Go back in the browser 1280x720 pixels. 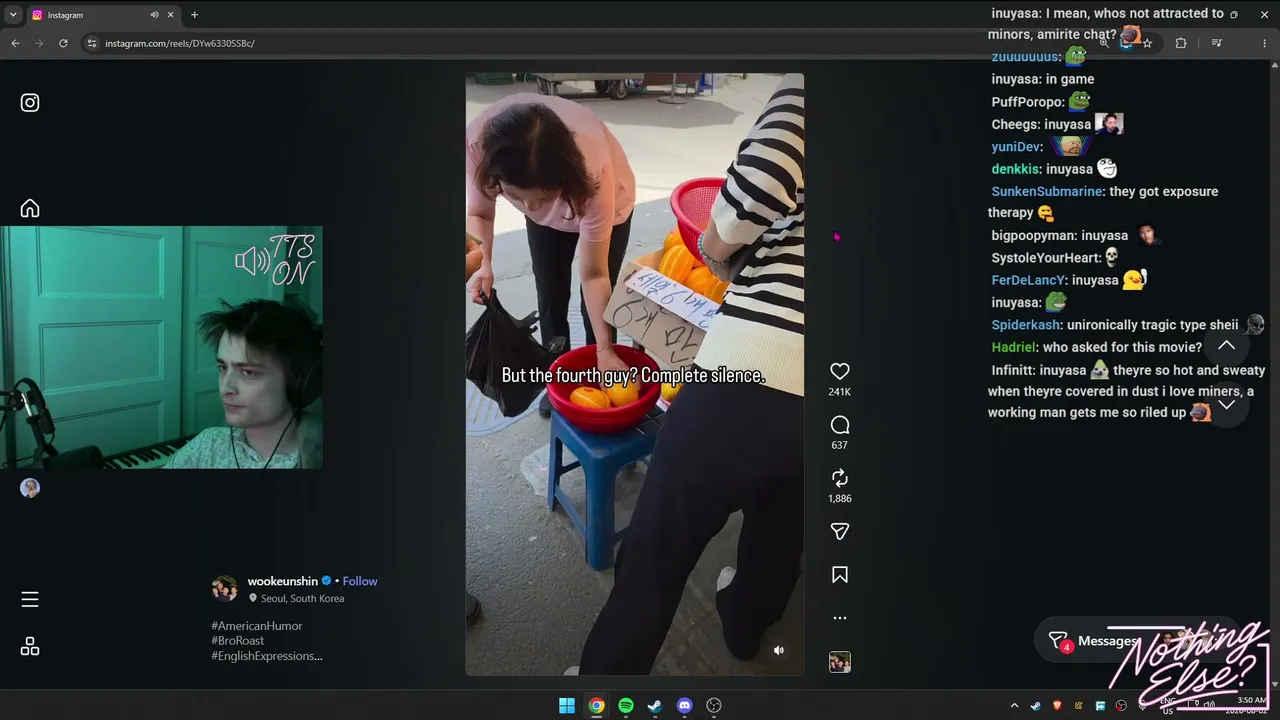(15, 43)
